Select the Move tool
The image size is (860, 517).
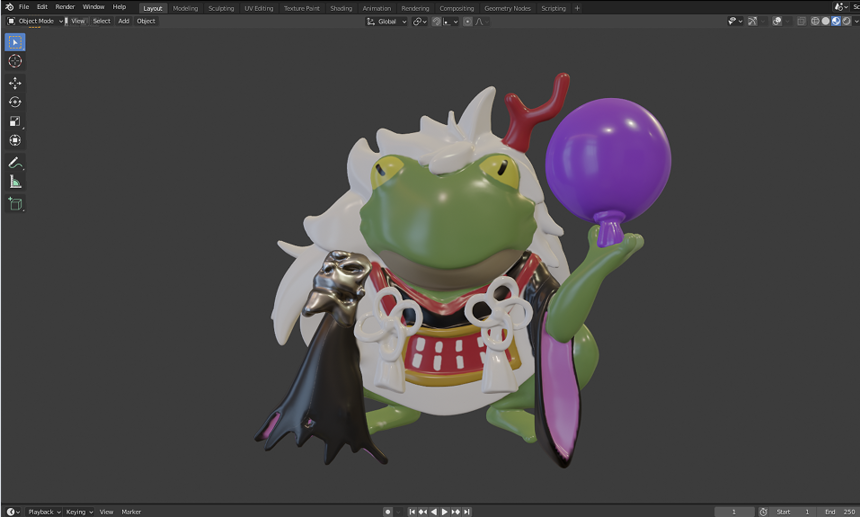[15, 83]
